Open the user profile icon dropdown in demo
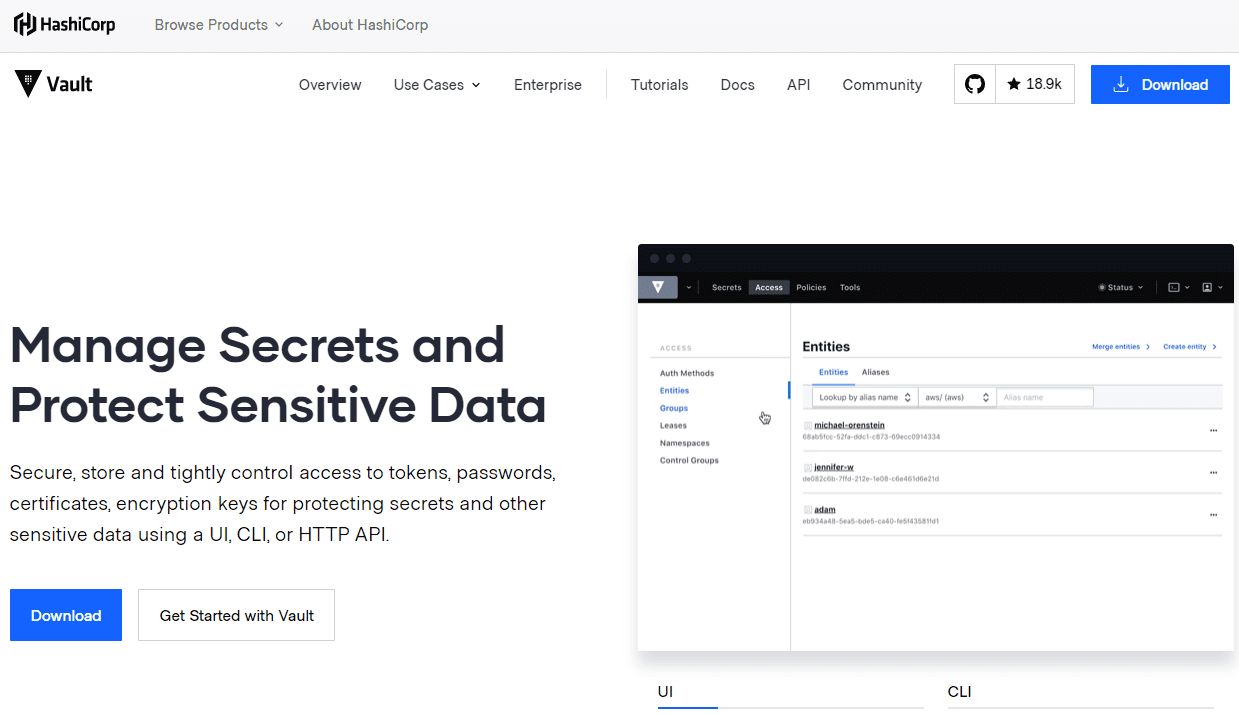Image resolution: width=1239 pixels, height=715 pixels. (1211, 288)
